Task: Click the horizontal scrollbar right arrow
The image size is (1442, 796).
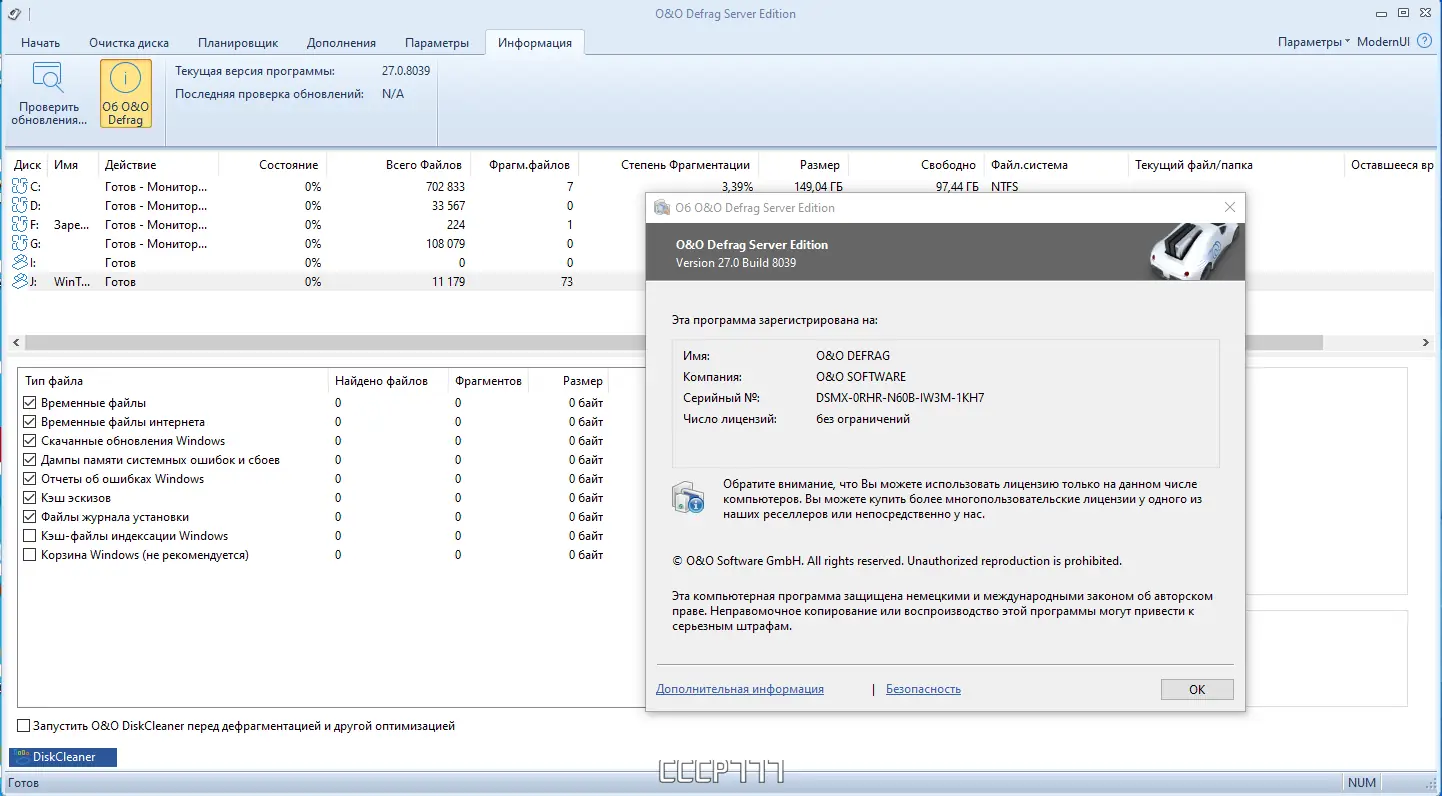Action: (x=1425, y=343)
